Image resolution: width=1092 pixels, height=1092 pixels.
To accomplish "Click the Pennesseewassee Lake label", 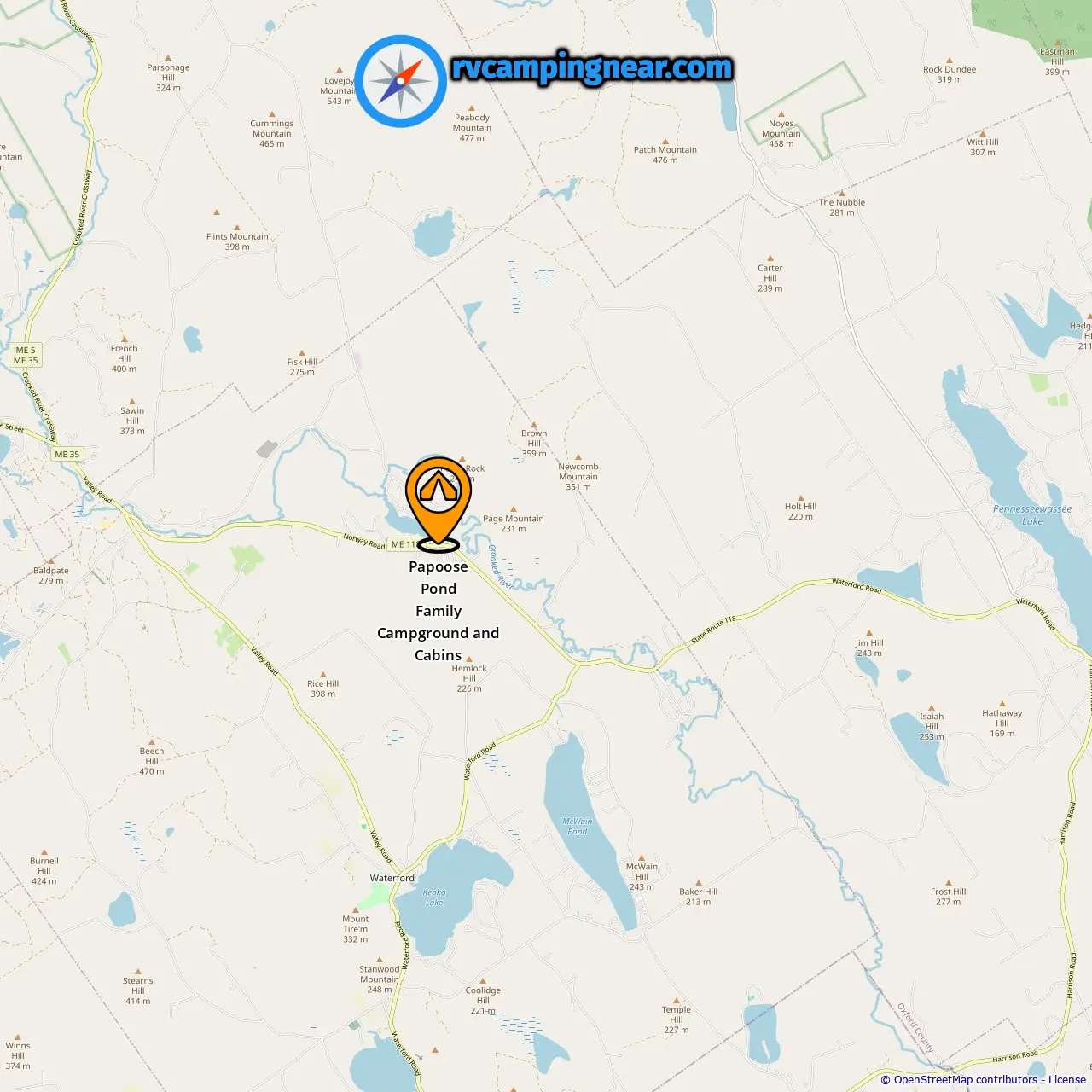I will [x=1032, y=514].
